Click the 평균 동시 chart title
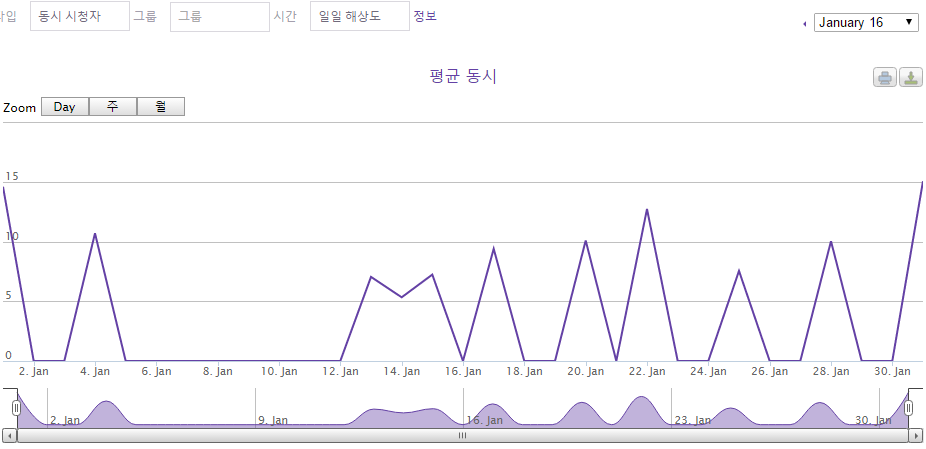This screenshot has width=926, height=449. point(463,77)
